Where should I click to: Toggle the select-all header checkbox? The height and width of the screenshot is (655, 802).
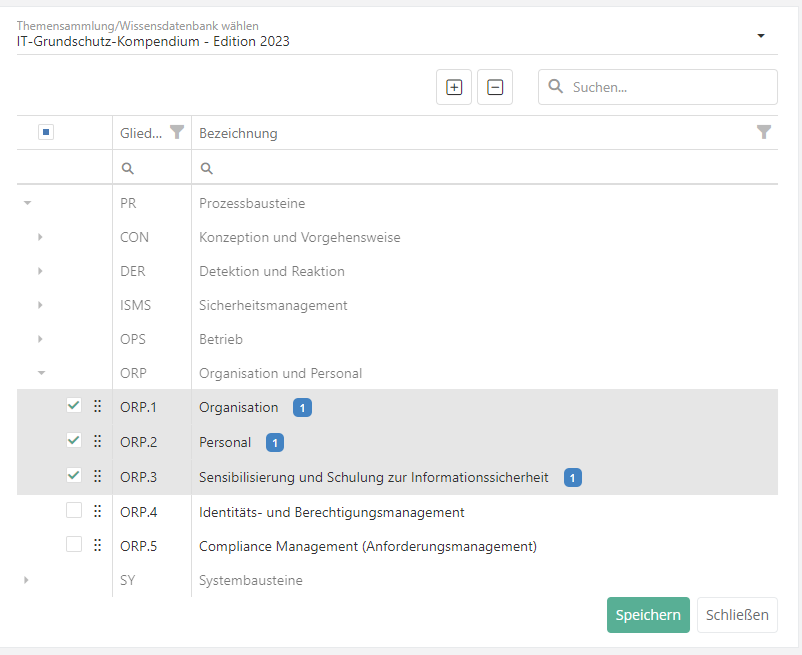click(45, 132)
